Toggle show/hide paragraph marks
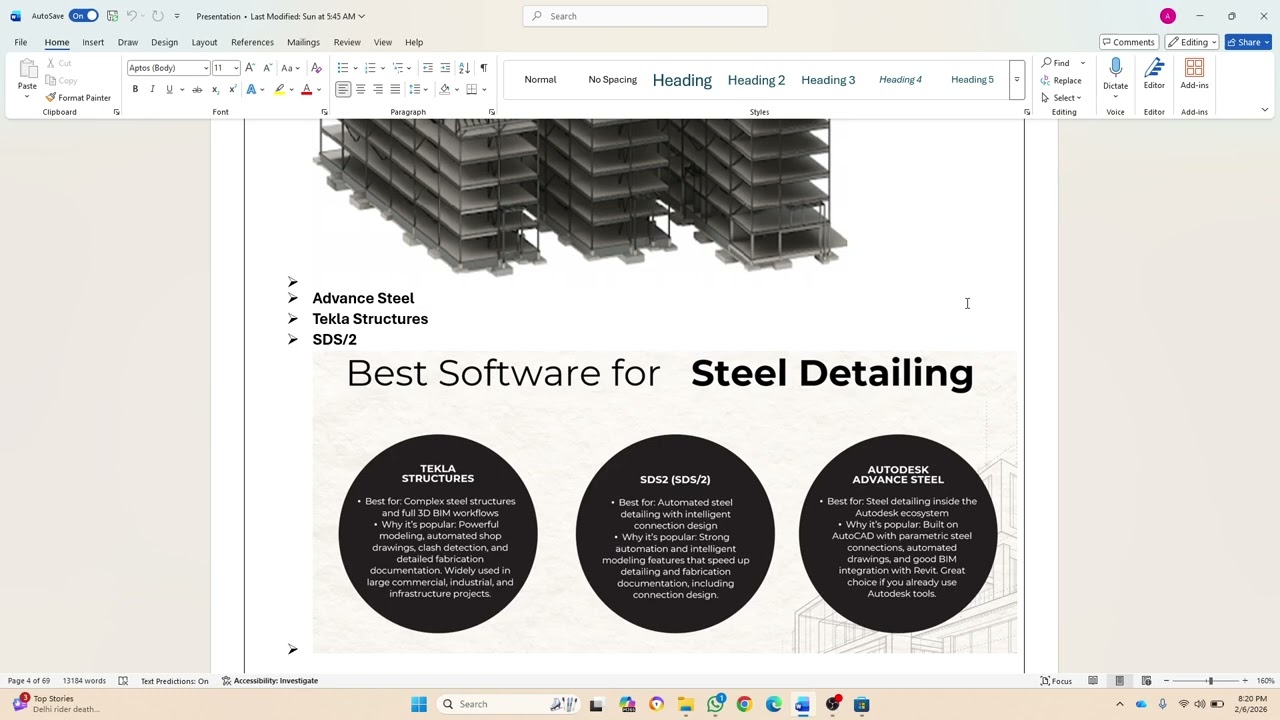The width and height of the screenshot is (1280, 720). [x=483, y=68]
